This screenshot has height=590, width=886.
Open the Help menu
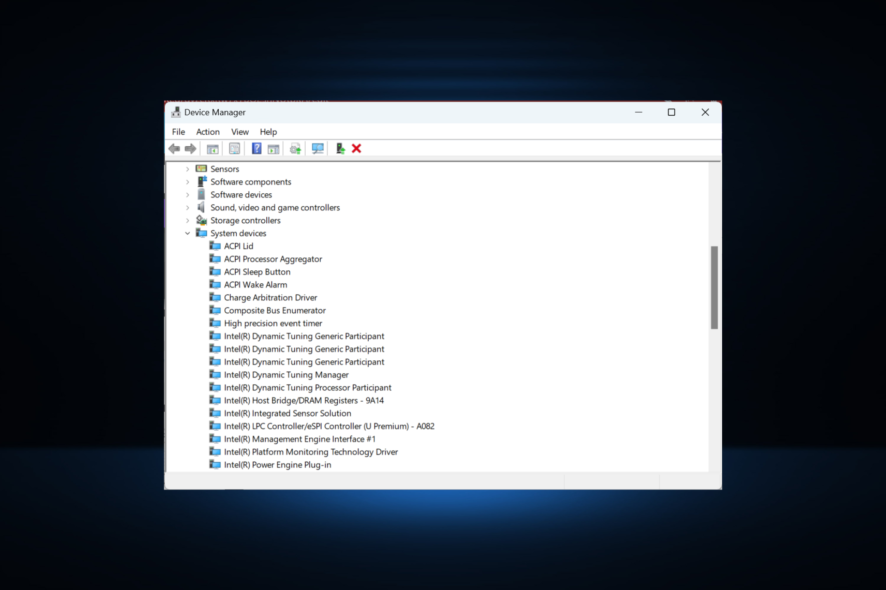click(268, 132)
